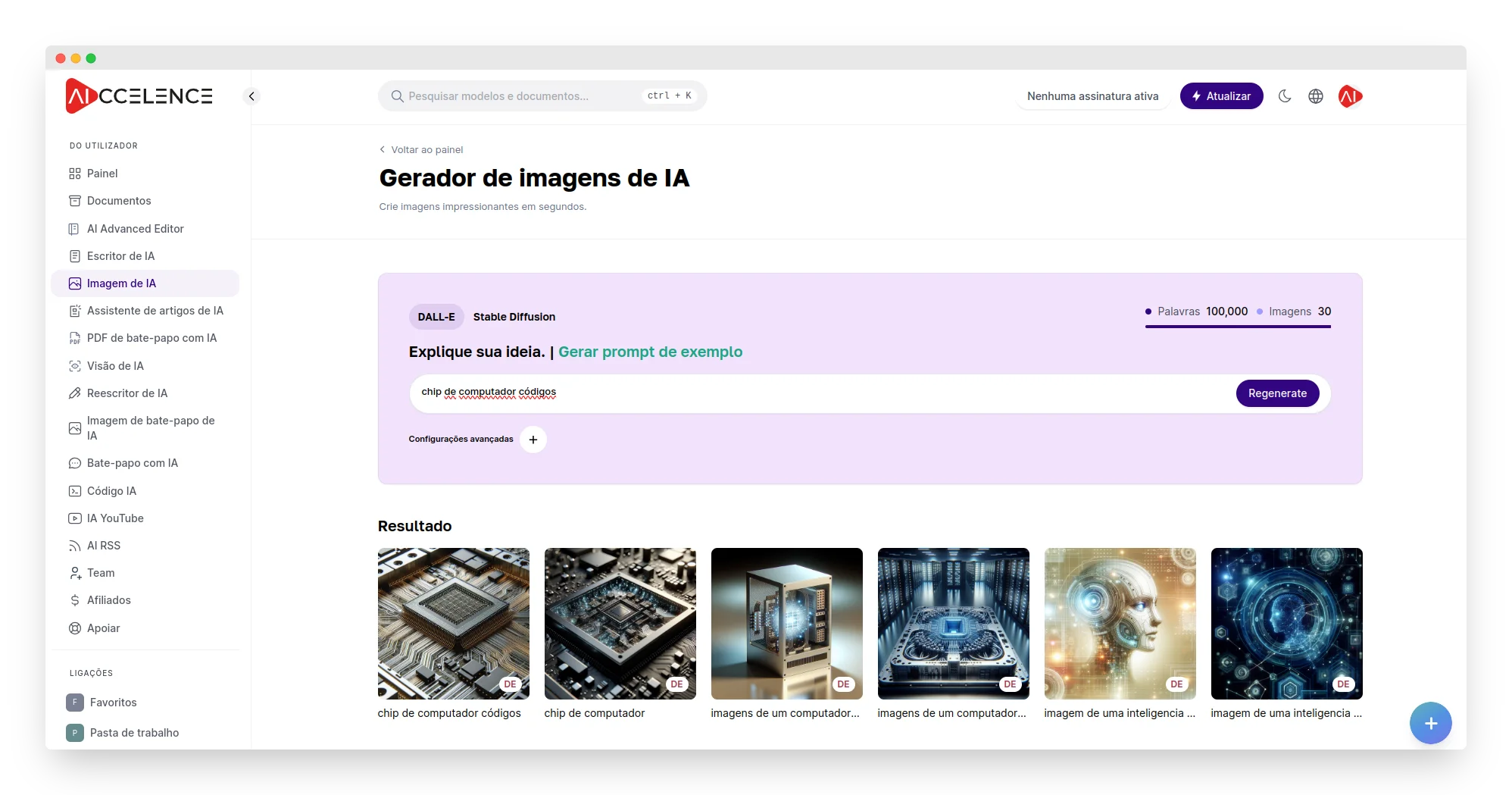Click Voltar ao painel back link
Viewport: 1512px width, 795px height.
click(426, 150)
